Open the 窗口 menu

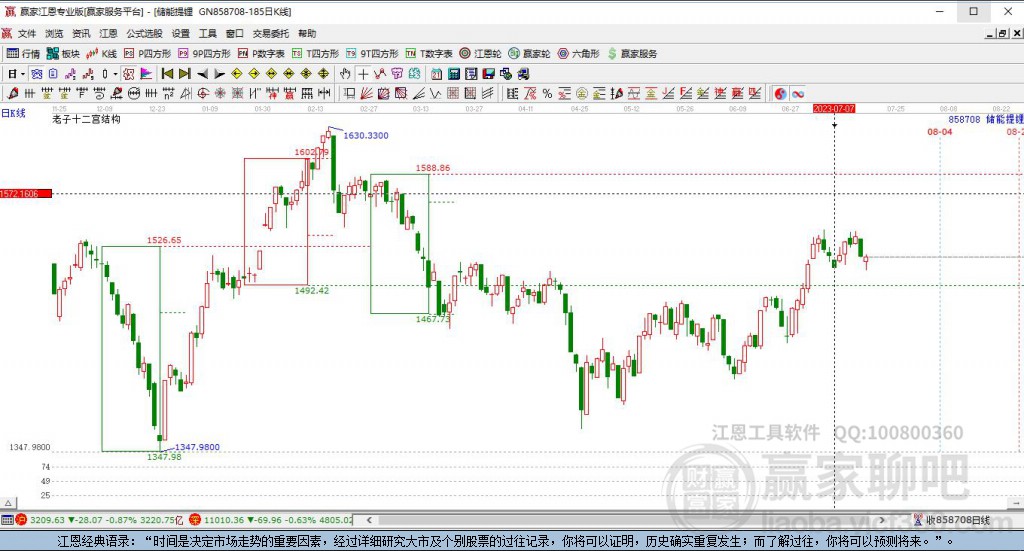pos(234,33)
